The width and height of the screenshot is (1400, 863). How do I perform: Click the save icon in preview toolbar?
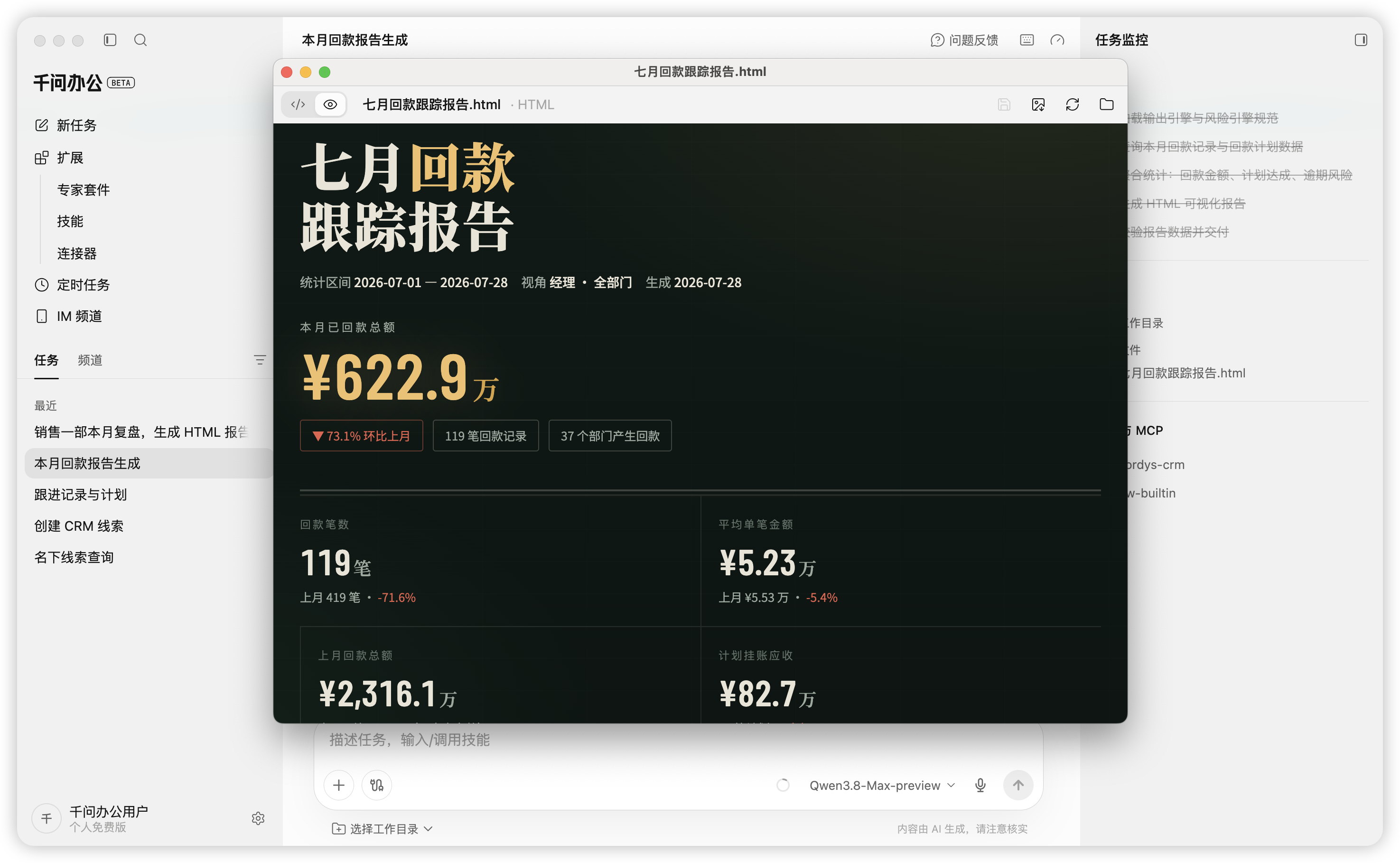point(1004,104)
